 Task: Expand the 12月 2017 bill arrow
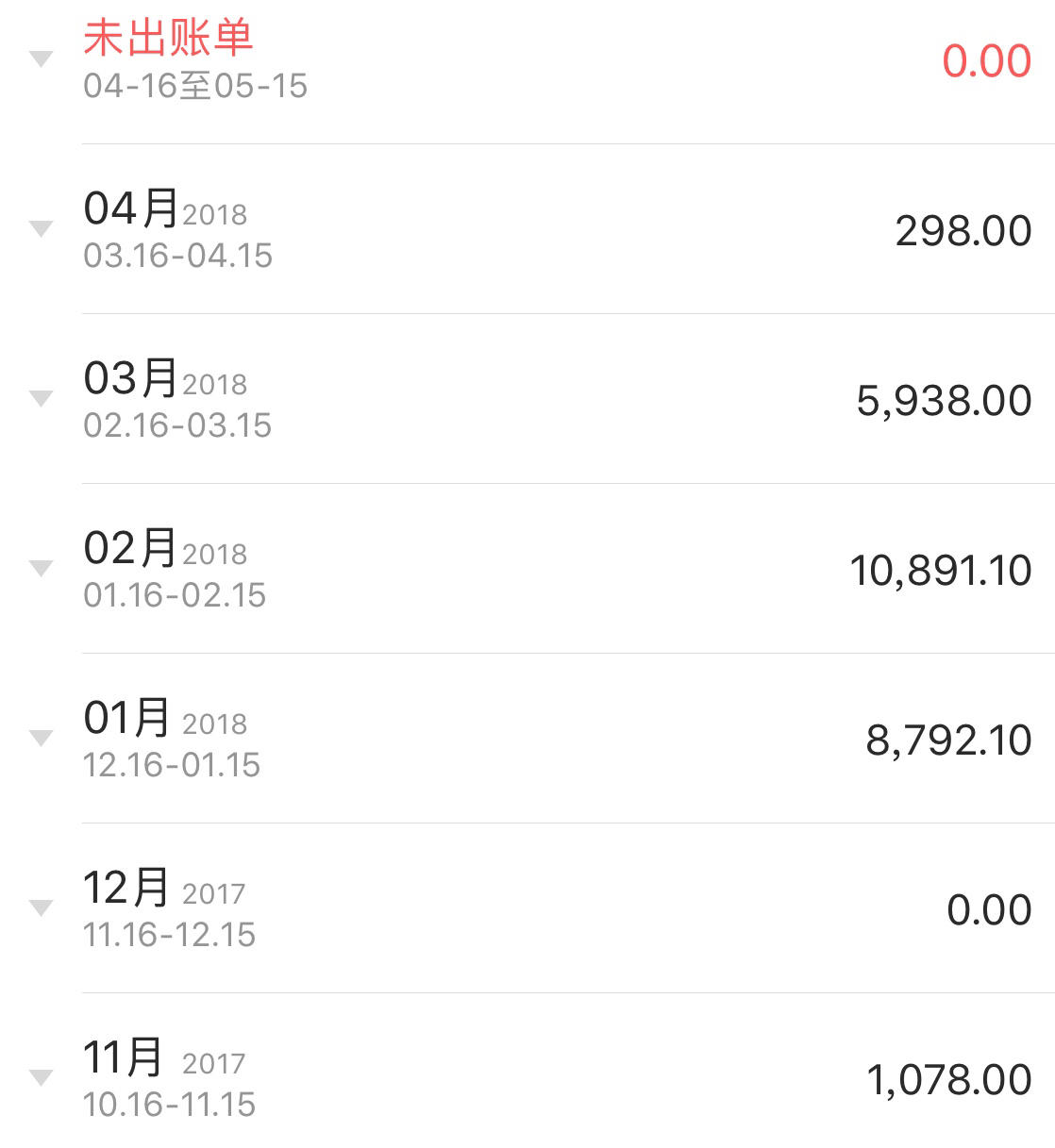point(41,907)
